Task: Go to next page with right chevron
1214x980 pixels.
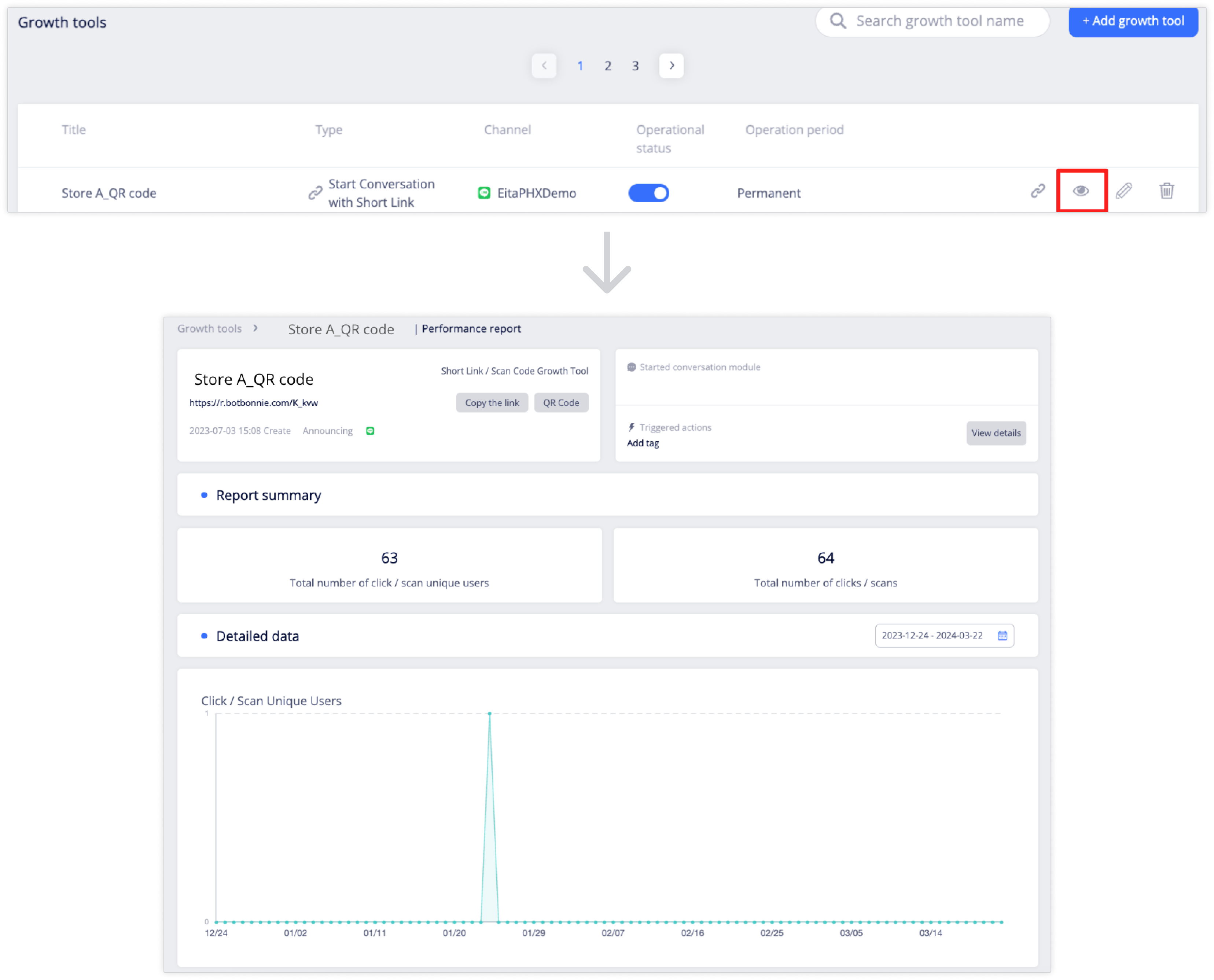Action: coord(672,66)
